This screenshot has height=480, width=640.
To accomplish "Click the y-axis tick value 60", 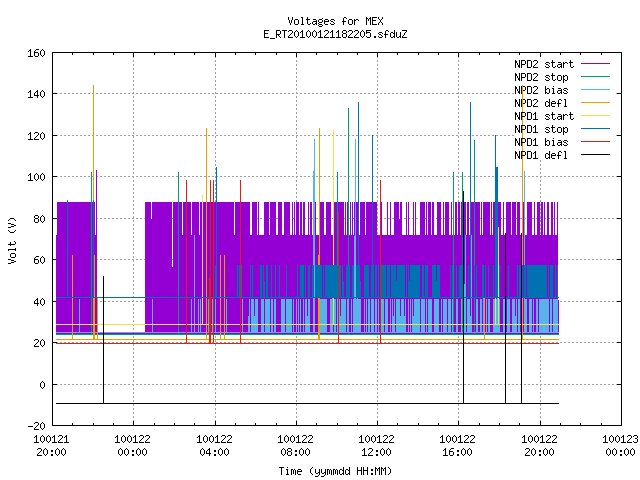I will (40, 260).
